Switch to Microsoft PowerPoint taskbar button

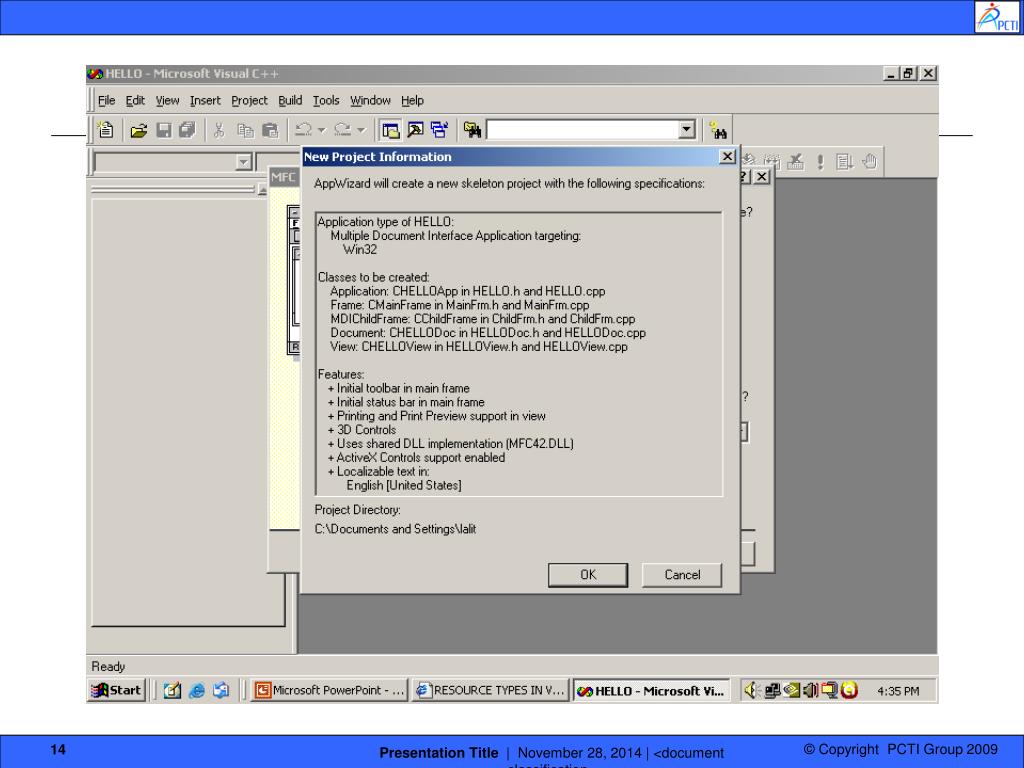pos(330,690)
